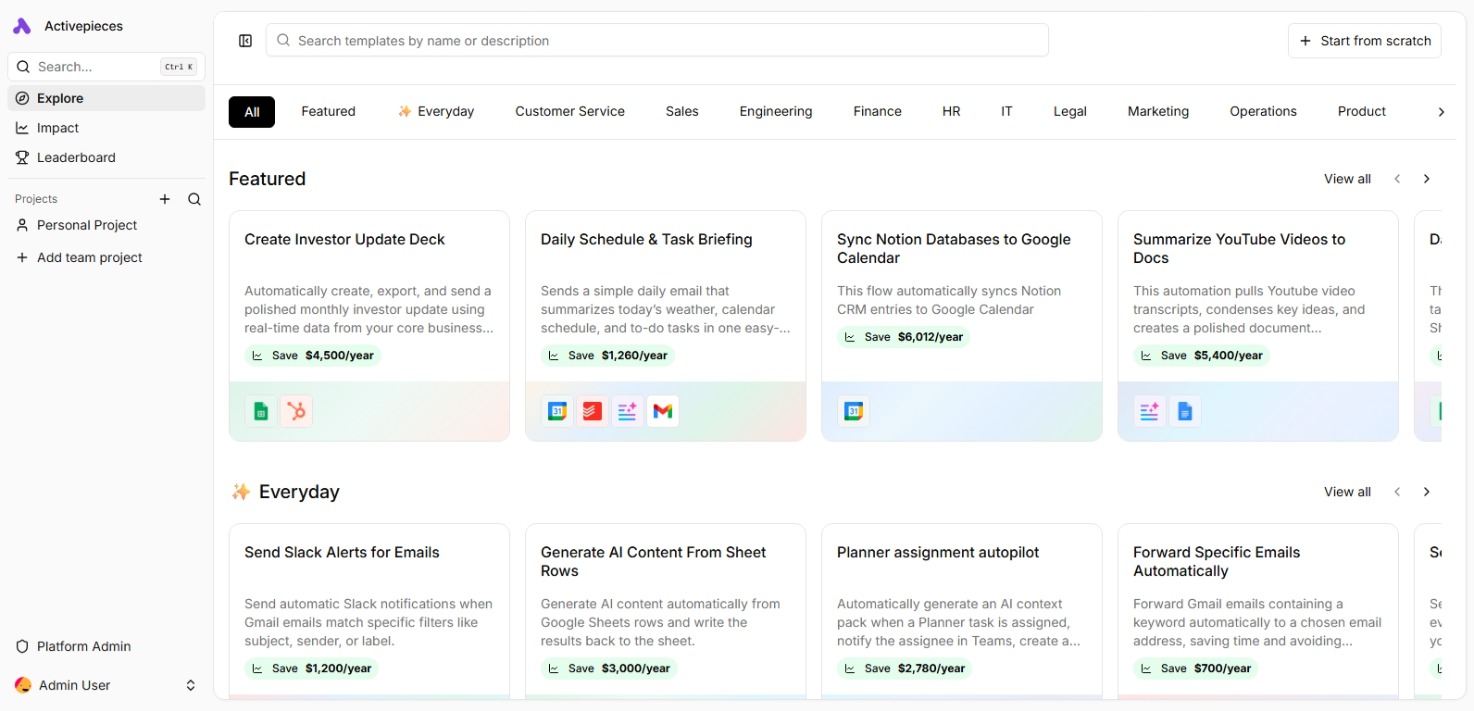Open the Leaderboard page
This screenshot has height=711, width=1474.
tap(106, 157)
